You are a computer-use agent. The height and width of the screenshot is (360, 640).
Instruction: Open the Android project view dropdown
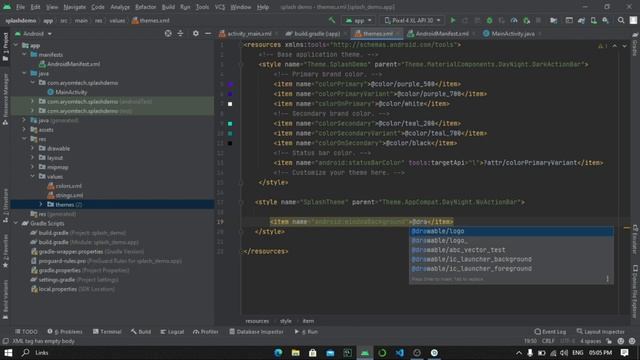33,33
